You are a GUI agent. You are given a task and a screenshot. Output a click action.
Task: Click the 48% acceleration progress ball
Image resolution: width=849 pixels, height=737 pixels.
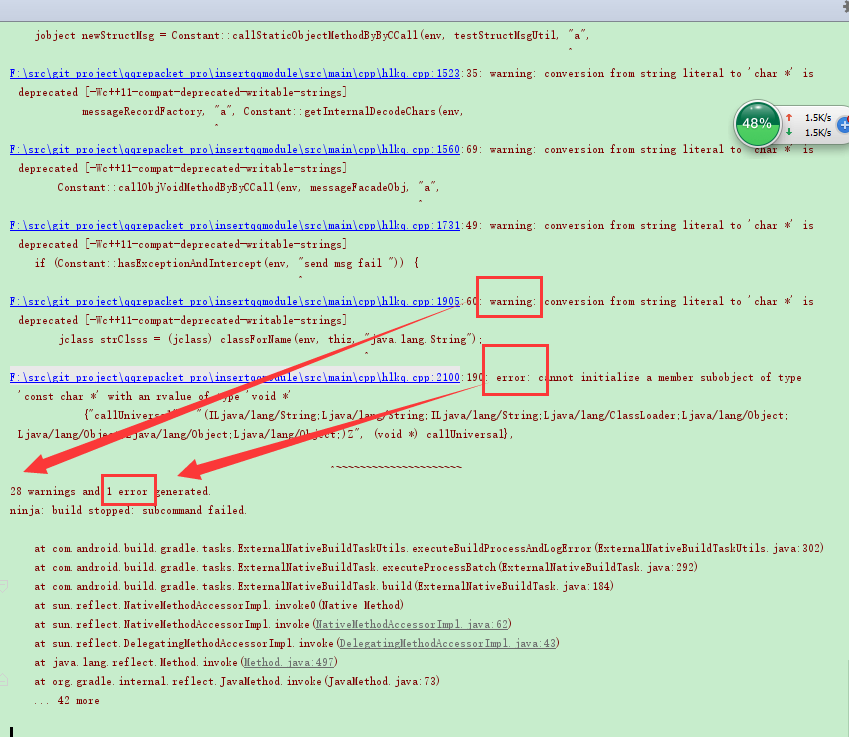tap(758, 123)
